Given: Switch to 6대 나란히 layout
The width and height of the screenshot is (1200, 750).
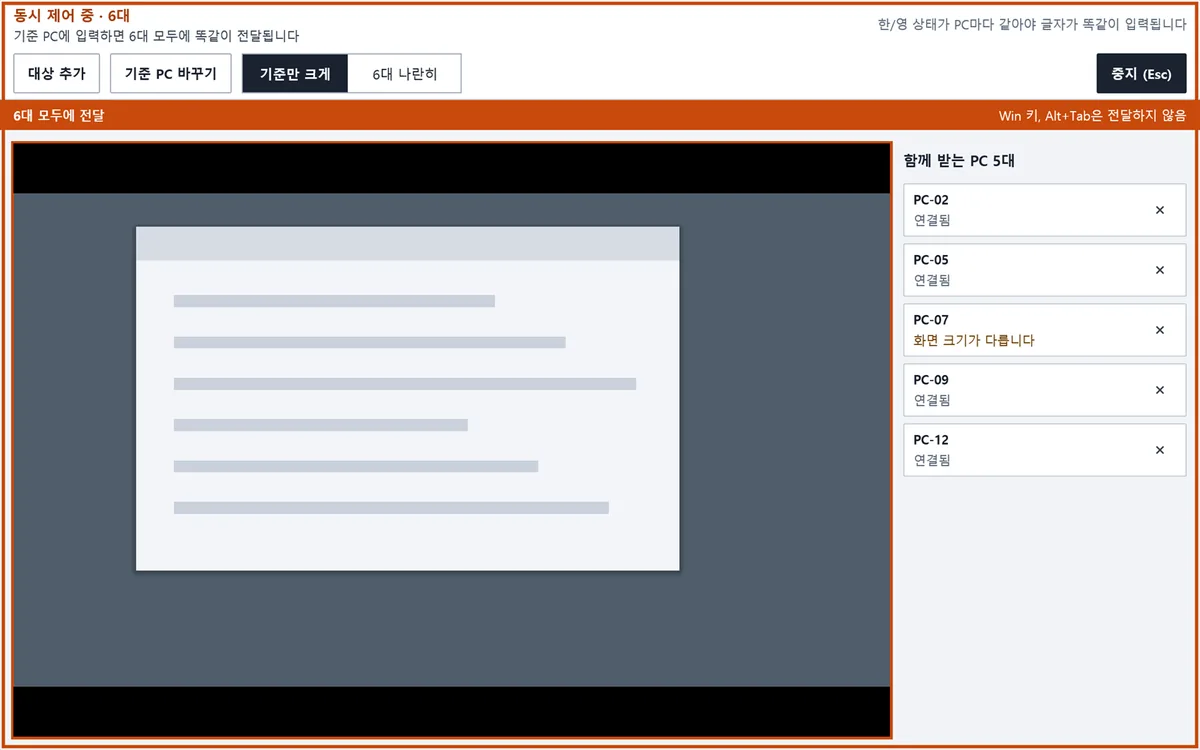Looking at the screenshot, I should coord(404,73).
